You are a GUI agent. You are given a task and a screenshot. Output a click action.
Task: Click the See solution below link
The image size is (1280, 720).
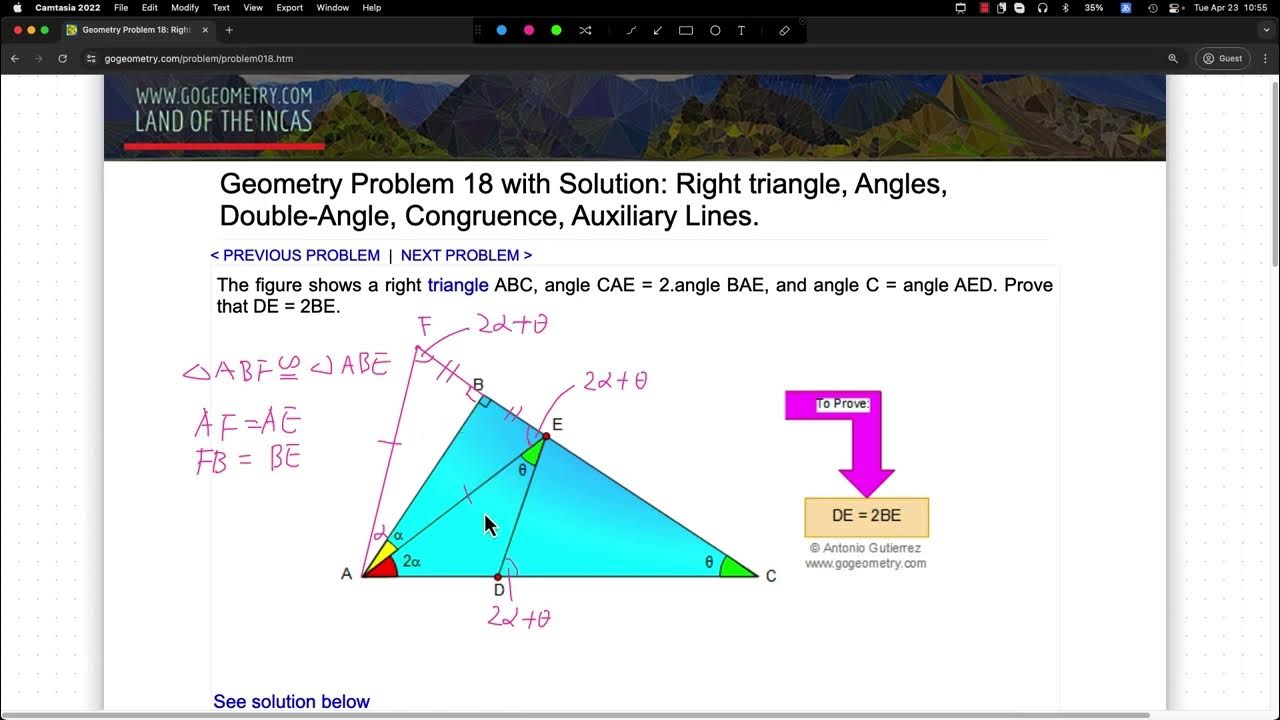pos(291,701)
